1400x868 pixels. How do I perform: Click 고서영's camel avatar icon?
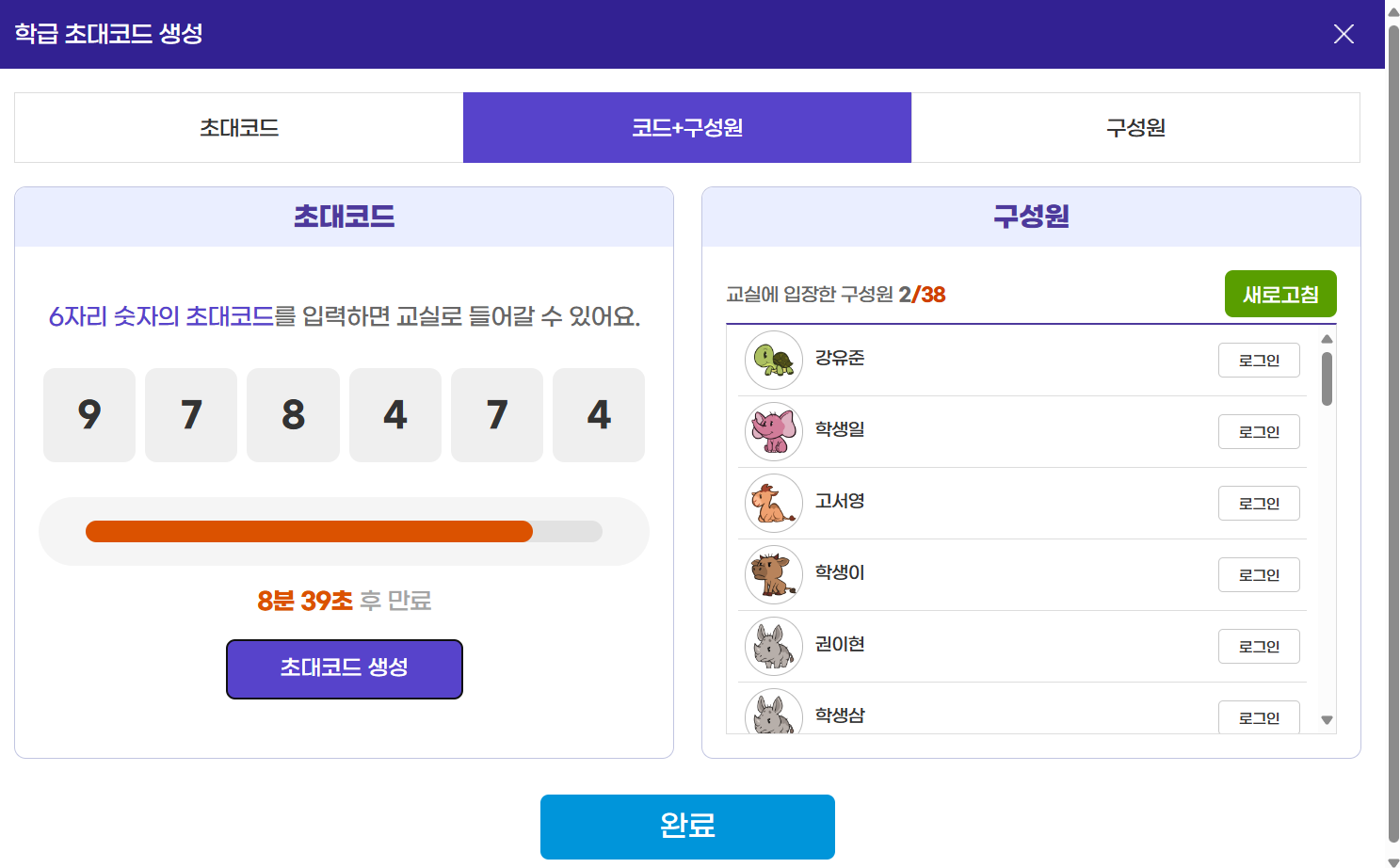click(x=774, y=503)
